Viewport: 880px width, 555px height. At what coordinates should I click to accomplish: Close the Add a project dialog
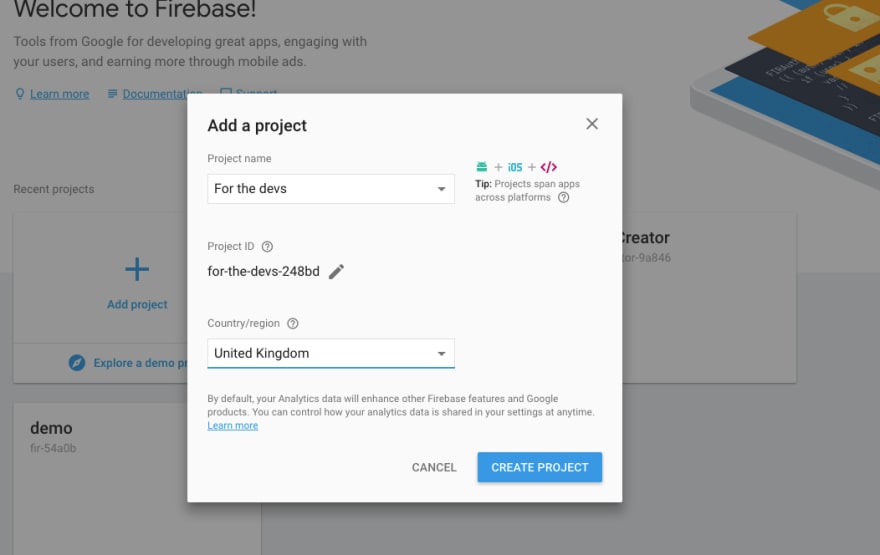[592, 124]
